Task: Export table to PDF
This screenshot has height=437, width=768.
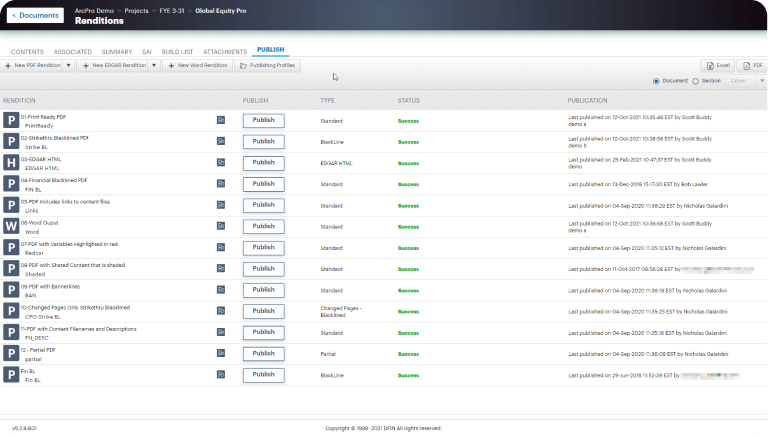Action: coord(752,66)
